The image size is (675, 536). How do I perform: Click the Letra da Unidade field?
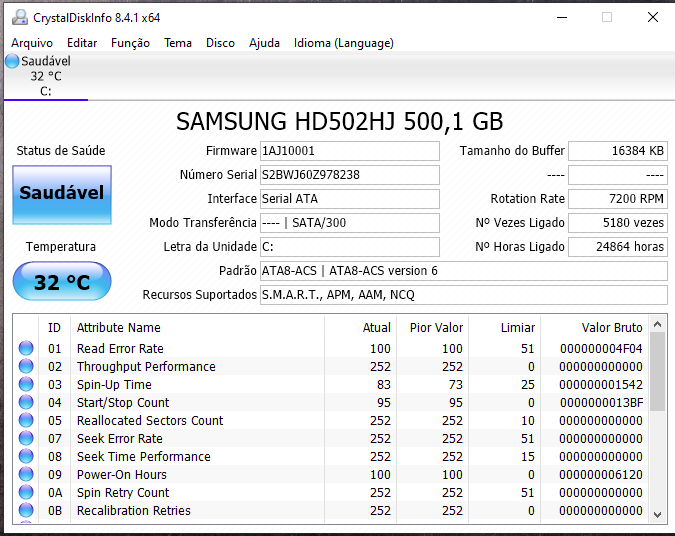[350, 247]
